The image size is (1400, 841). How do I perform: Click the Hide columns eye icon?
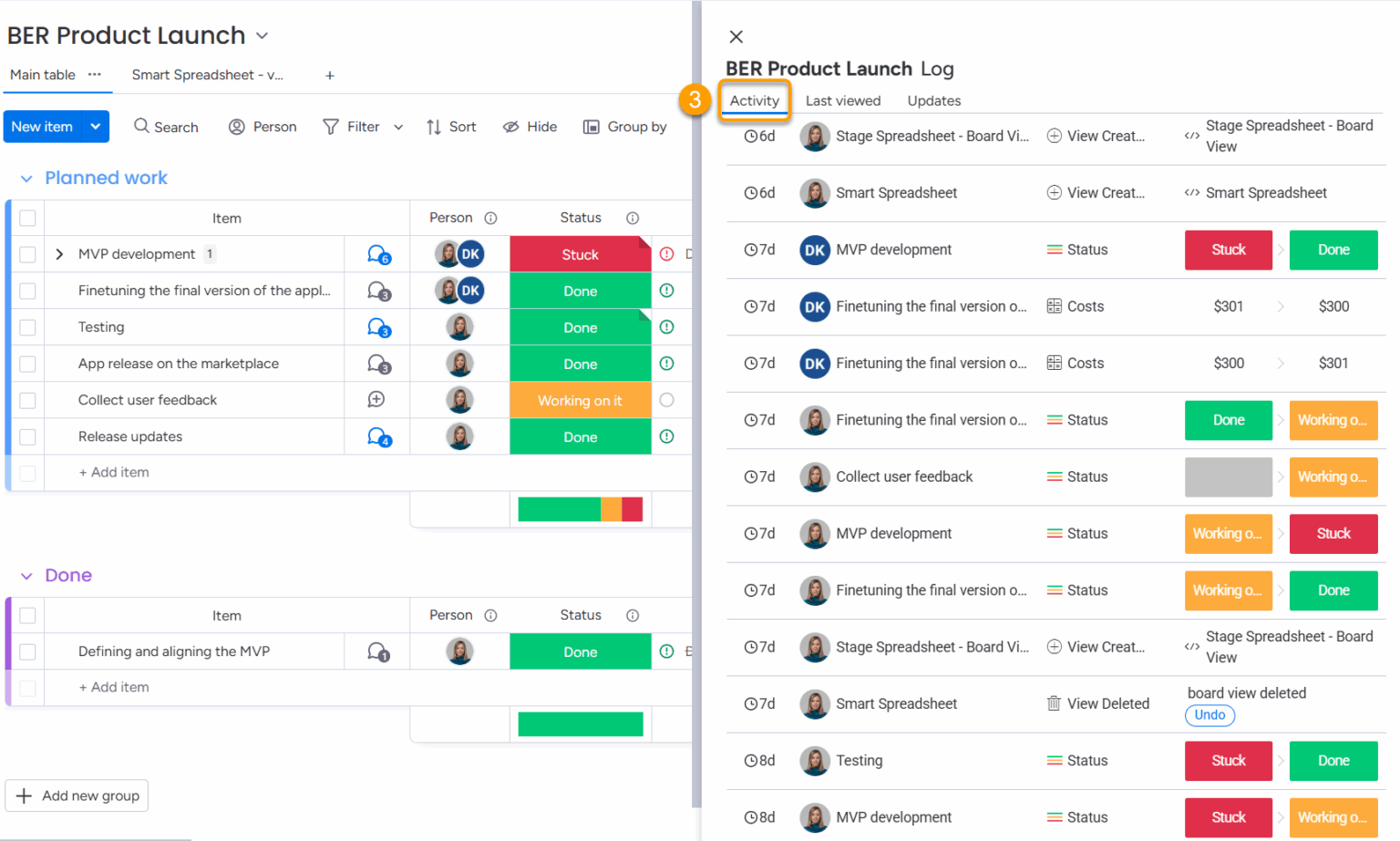(511, 127)
